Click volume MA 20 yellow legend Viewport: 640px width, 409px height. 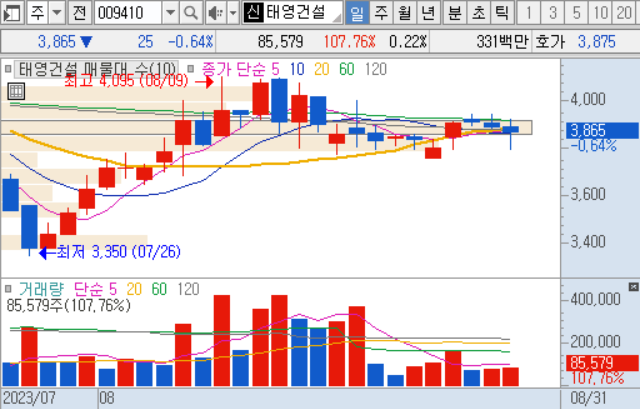pyautogui.click(x=134, y=289)
